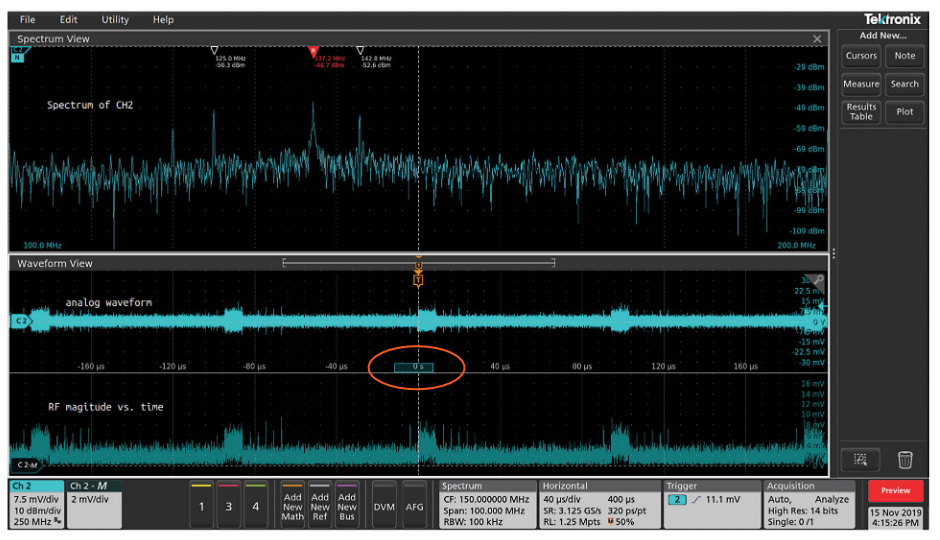Click the panel divider handle dots

coord(833,254)
